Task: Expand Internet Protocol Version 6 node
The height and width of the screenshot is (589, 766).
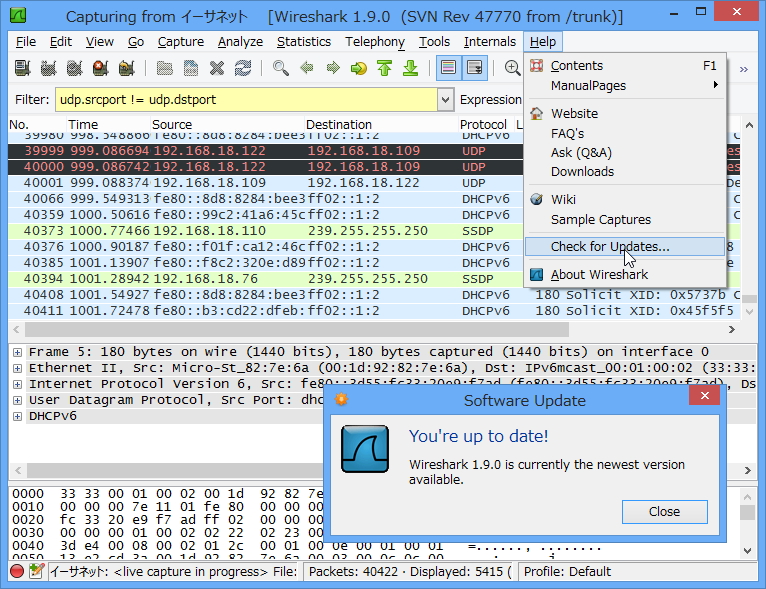Action: pyautogui.click(x=17, y=384)
